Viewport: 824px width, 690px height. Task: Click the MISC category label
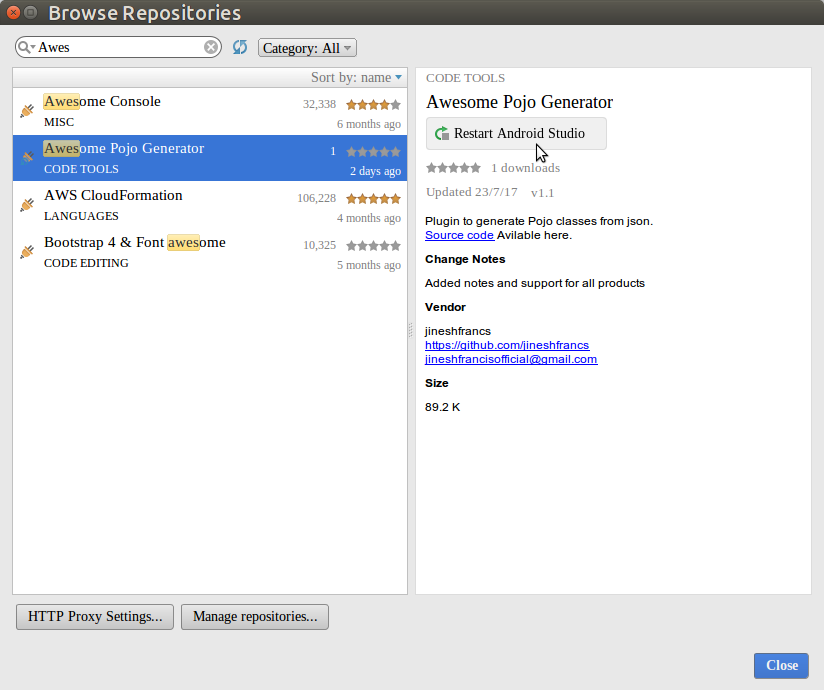[59, 122]
